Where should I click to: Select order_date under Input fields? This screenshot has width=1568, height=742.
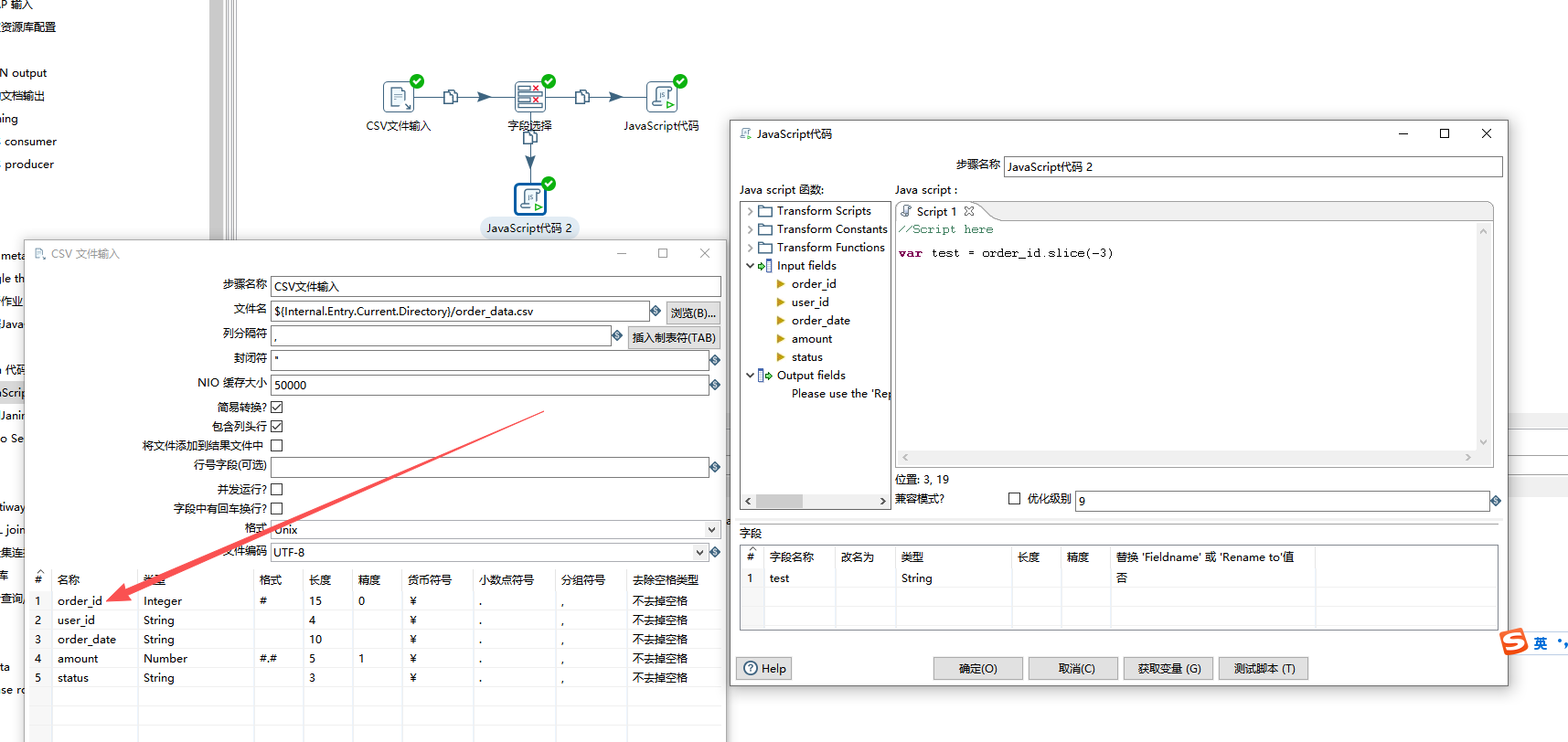click(820, 321)
